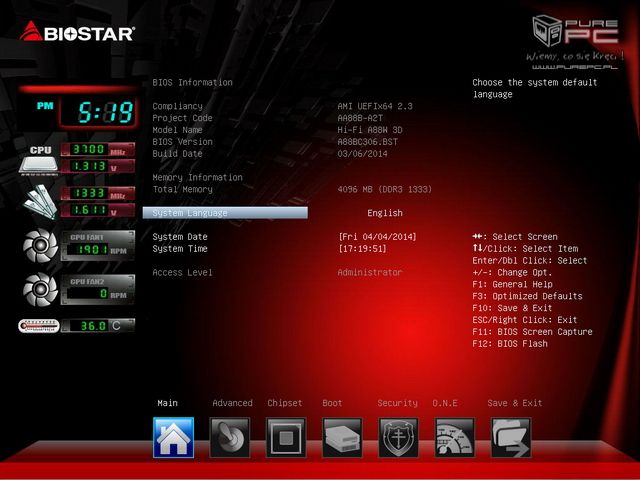
Task: Open the Boot drive icon
Action: [x=342, y=438]
